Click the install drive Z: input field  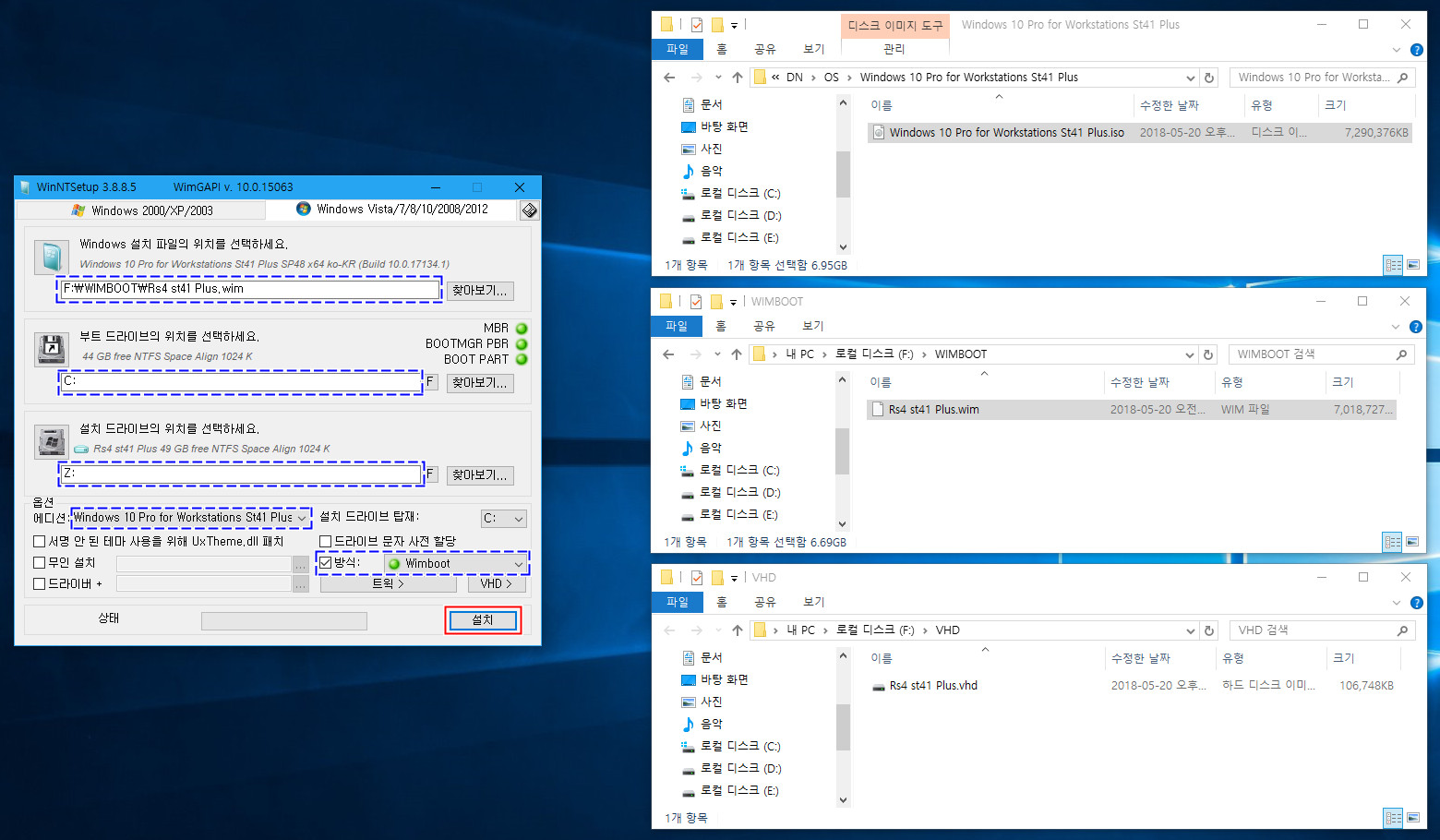point(241,474)
